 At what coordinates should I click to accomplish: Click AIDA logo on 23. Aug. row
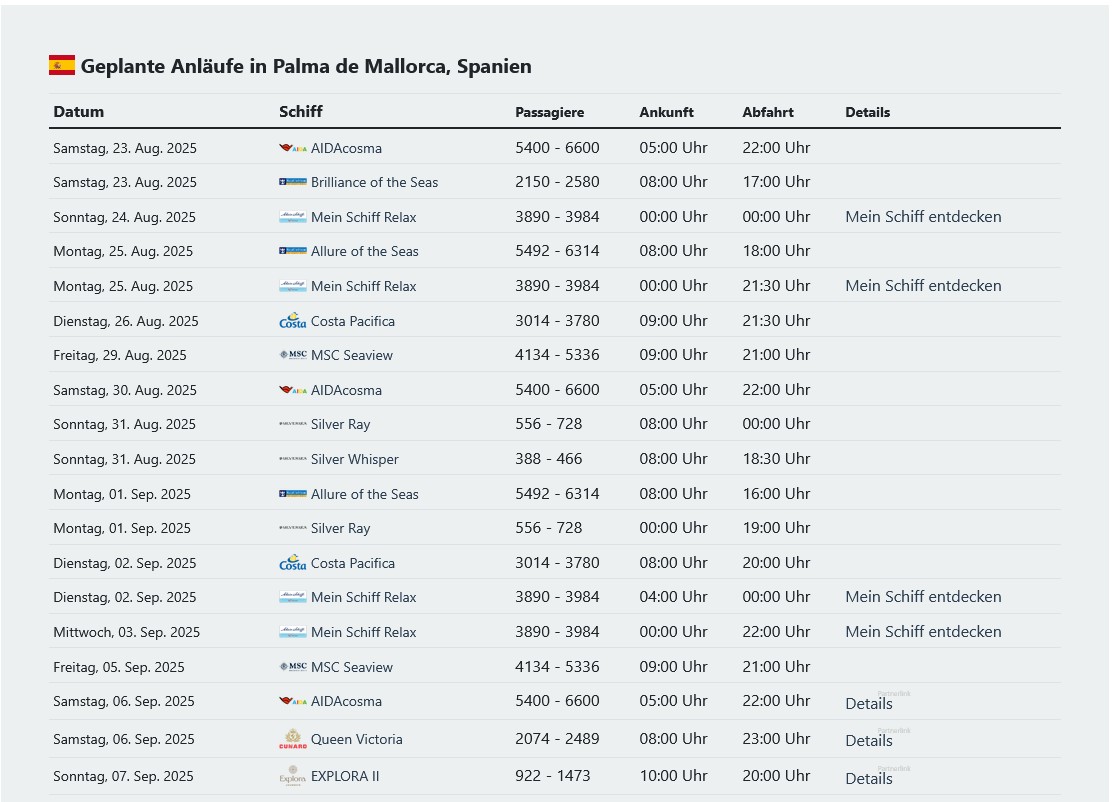coord(293,148)
